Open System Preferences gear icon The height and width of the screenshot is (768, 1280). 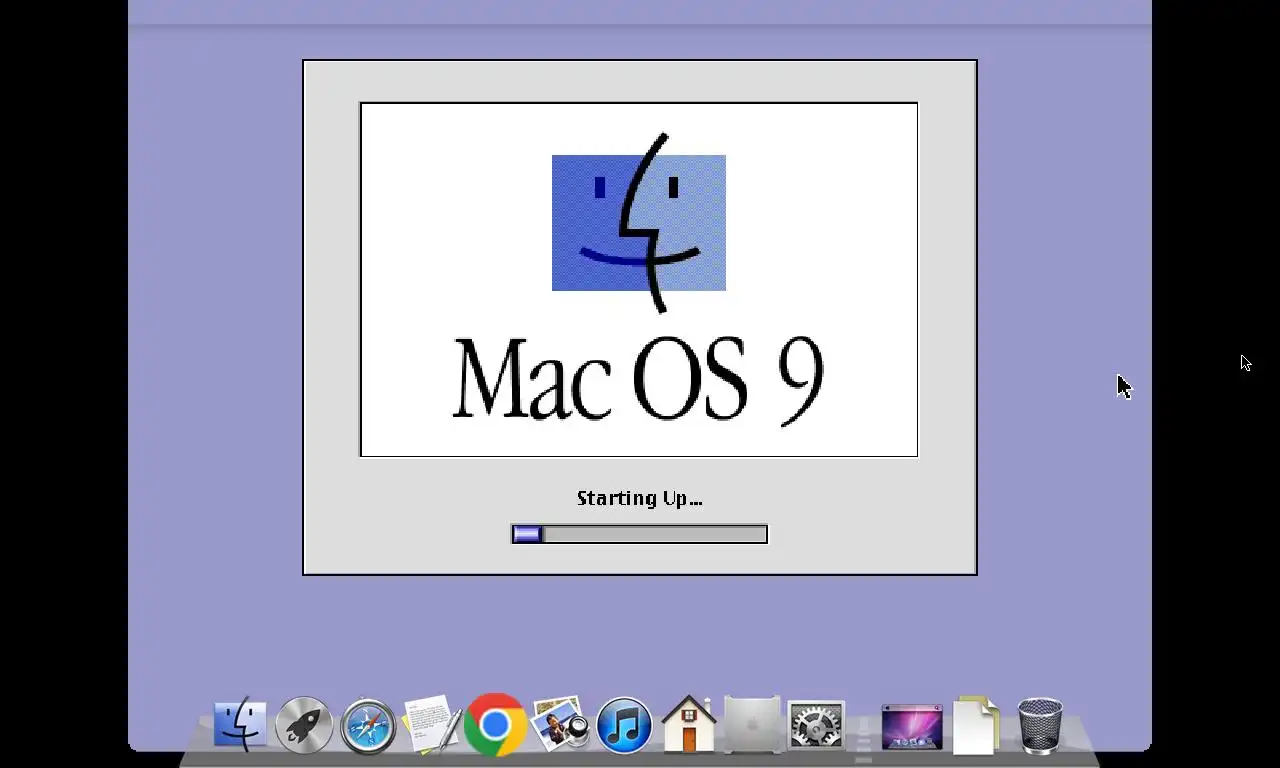click(x=816, y=724)
